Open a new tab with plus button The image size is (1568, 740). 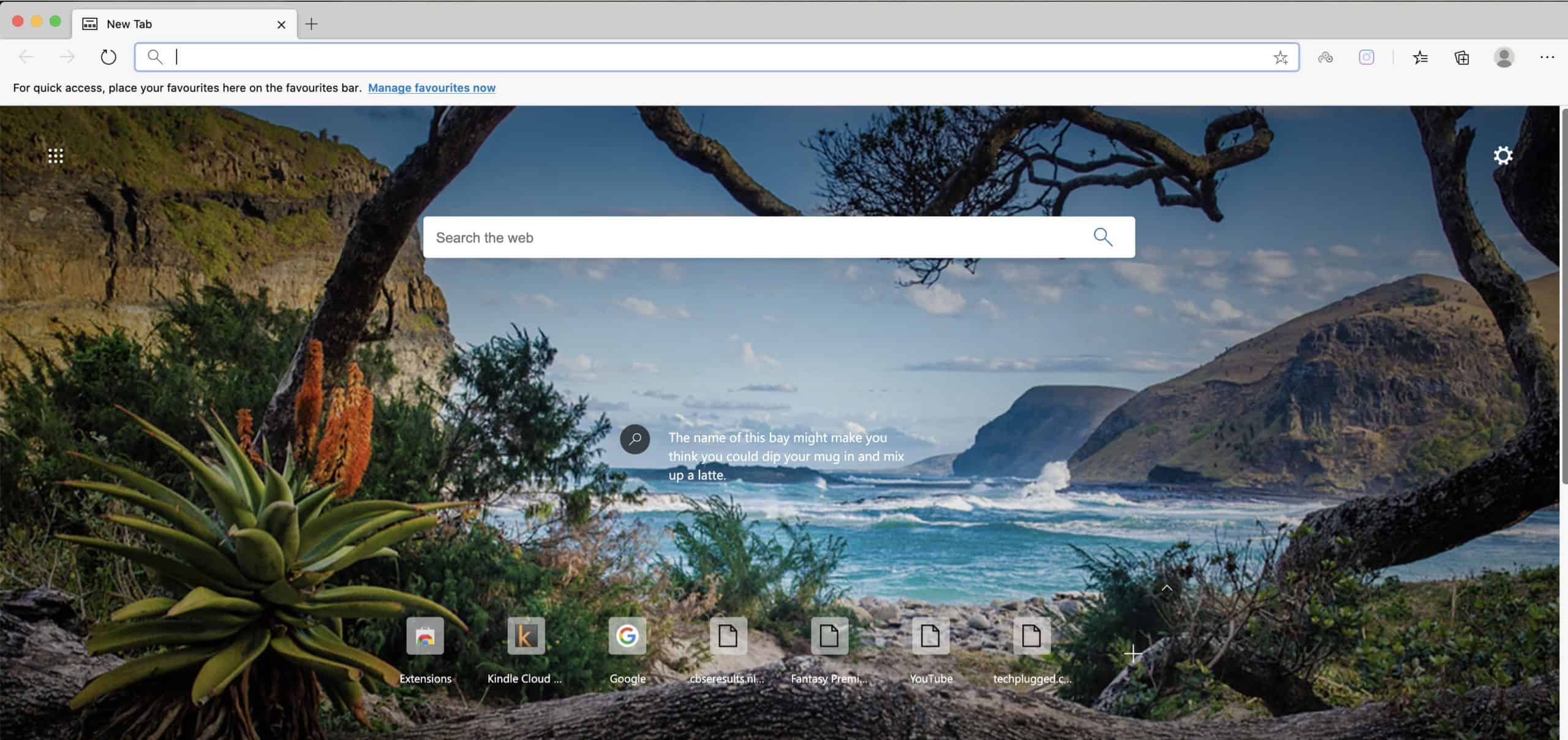(311, 24)
